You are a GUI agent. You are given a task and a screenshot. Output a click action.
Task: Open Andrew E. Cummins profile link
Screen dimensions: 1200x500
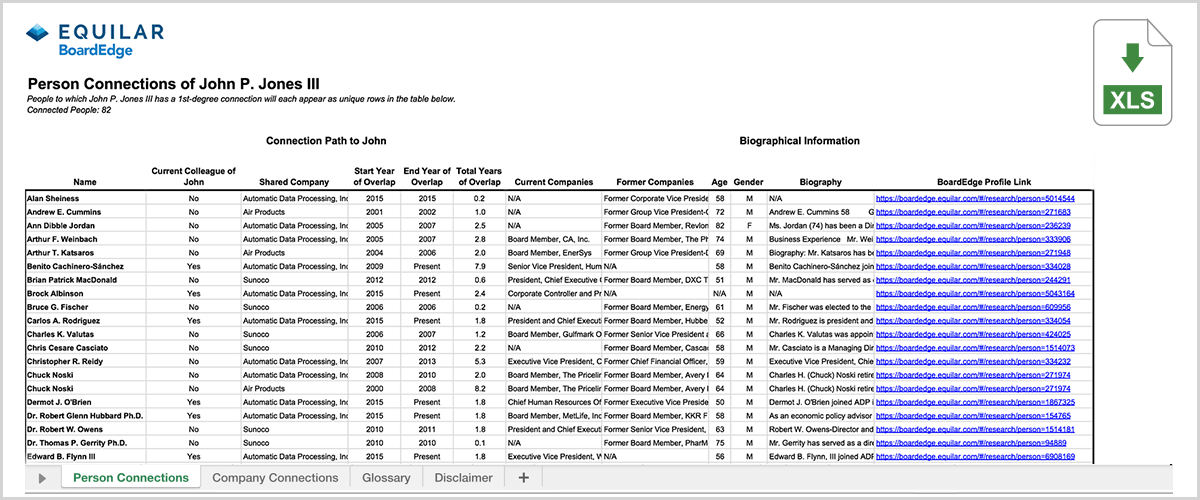(x=973, y=212)
